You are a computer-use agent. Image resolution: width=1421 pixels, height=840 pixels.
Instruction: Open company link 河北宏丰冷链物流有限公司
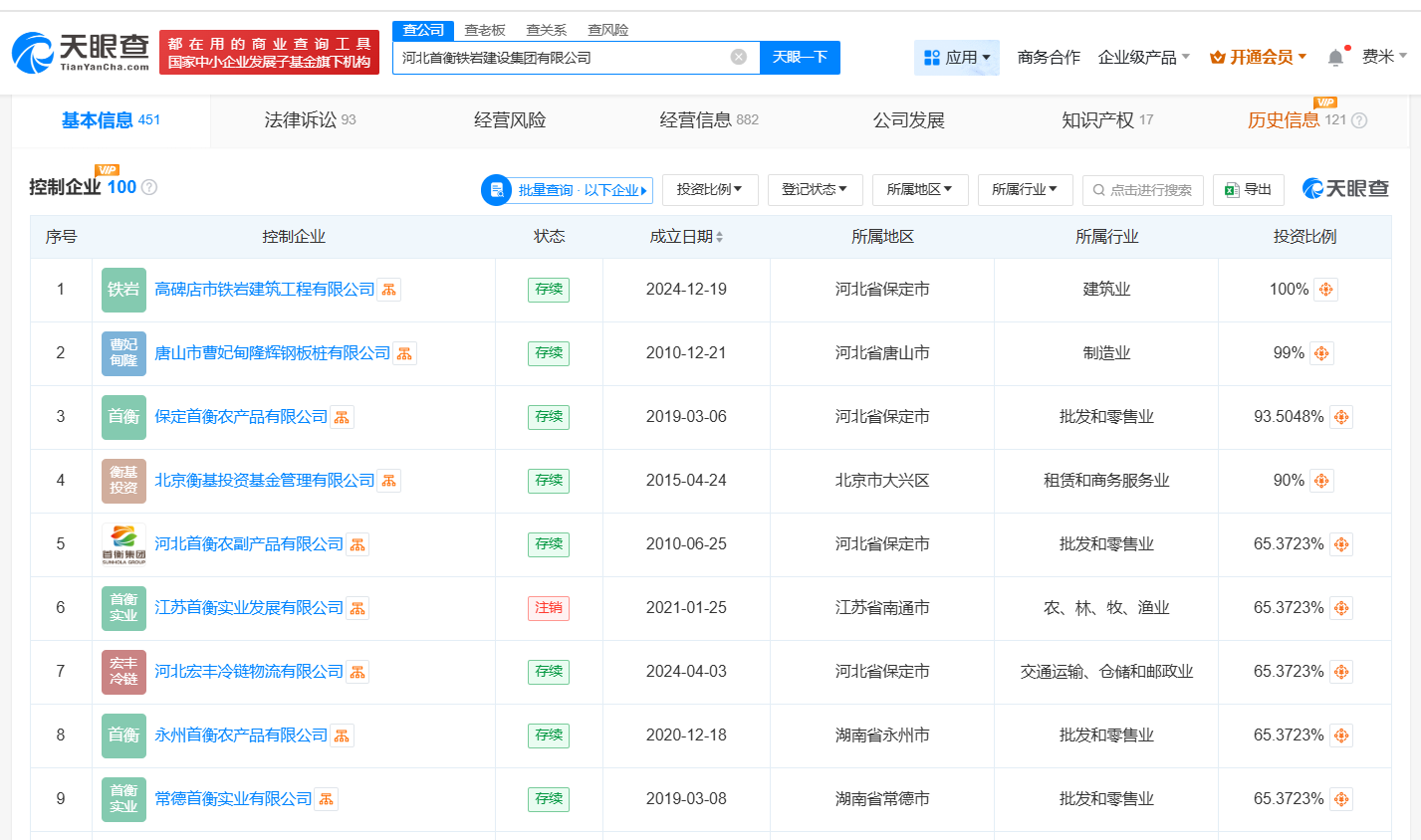249,672
